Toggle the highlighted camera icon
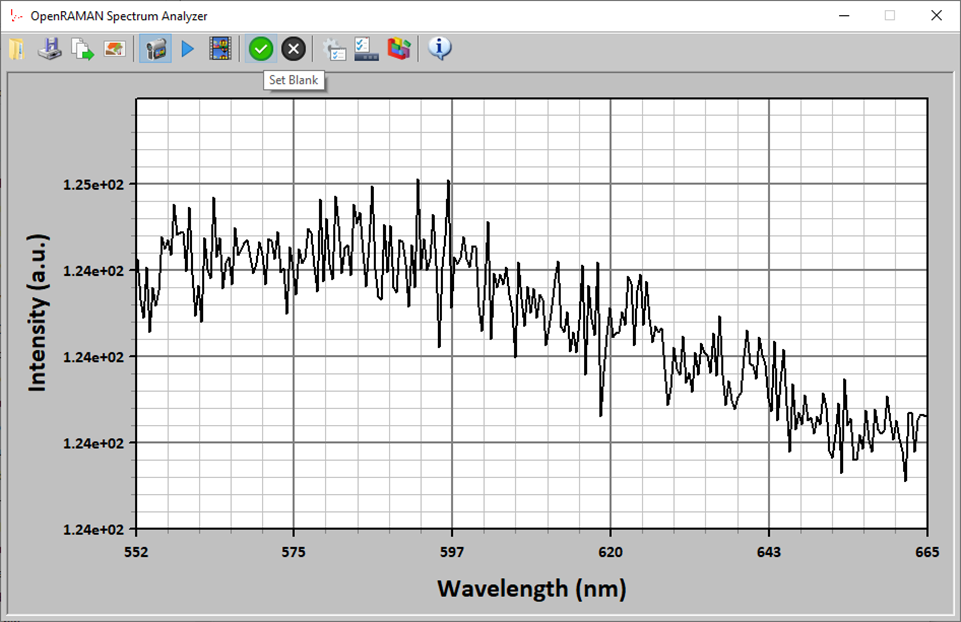This screenshot has height=622, width=961. click(154, 48)
